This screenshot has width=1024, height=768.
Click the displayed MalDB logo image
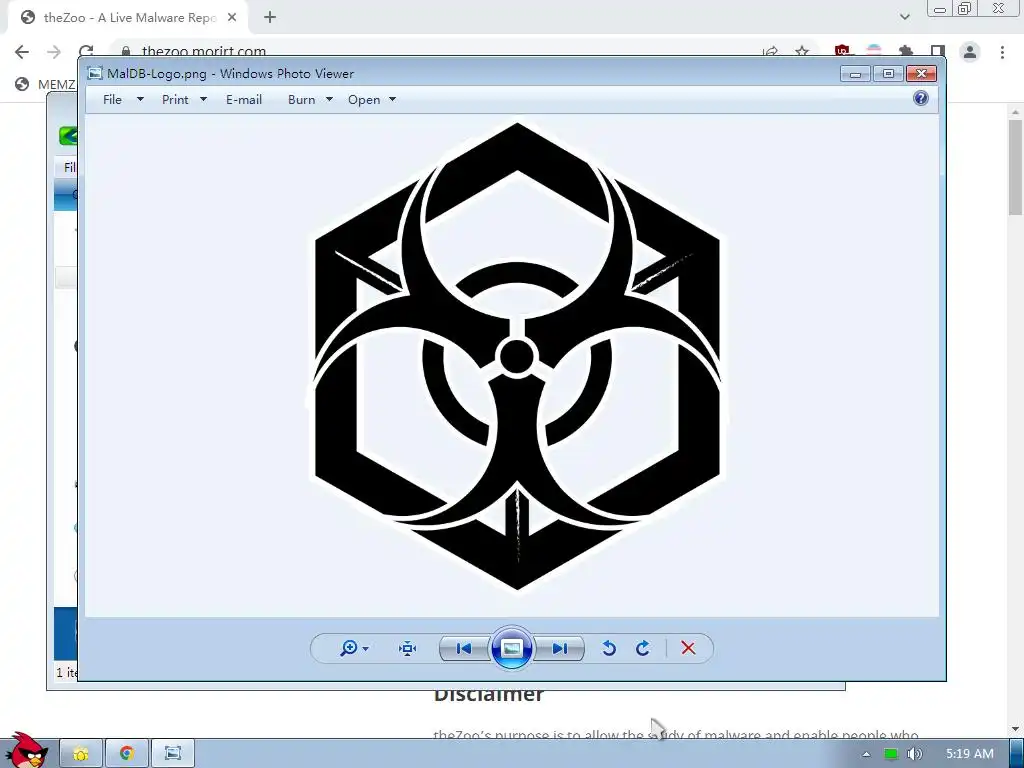tap(517, 356)
